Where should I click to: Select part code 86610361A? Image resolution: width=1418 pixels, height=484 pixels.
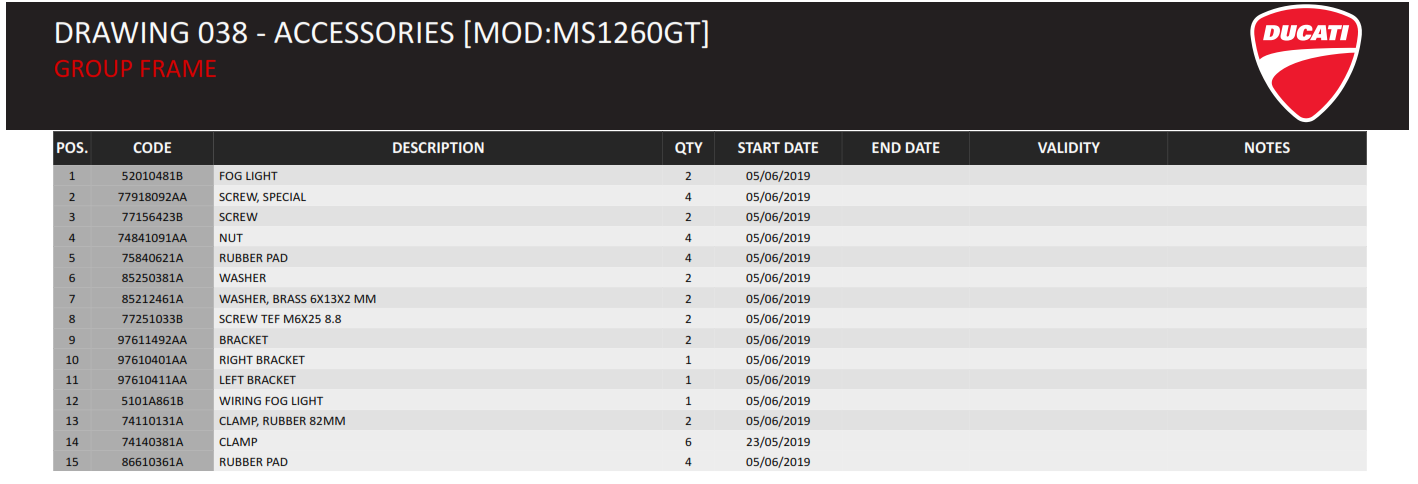152,462
